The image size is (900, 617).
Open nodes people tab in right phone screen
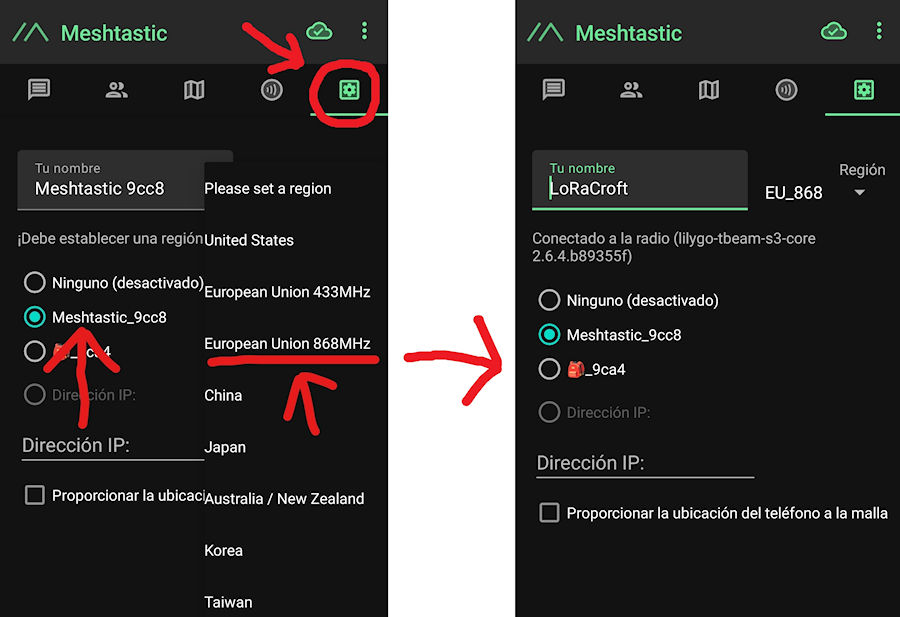point(631,90)
